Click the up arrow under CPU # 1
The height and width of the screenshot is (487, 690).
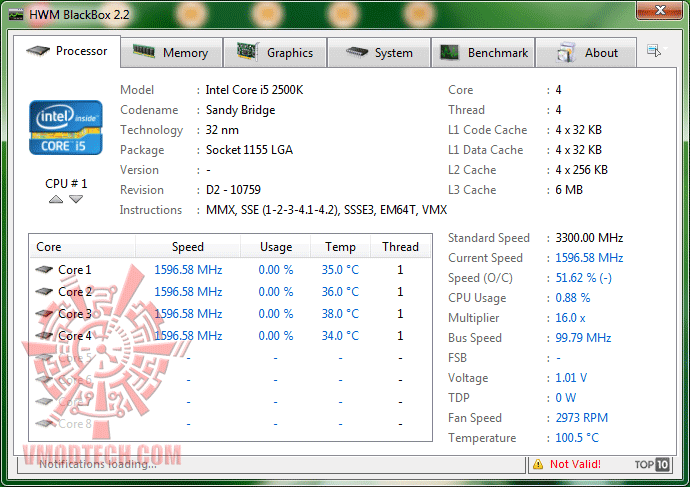56,199
